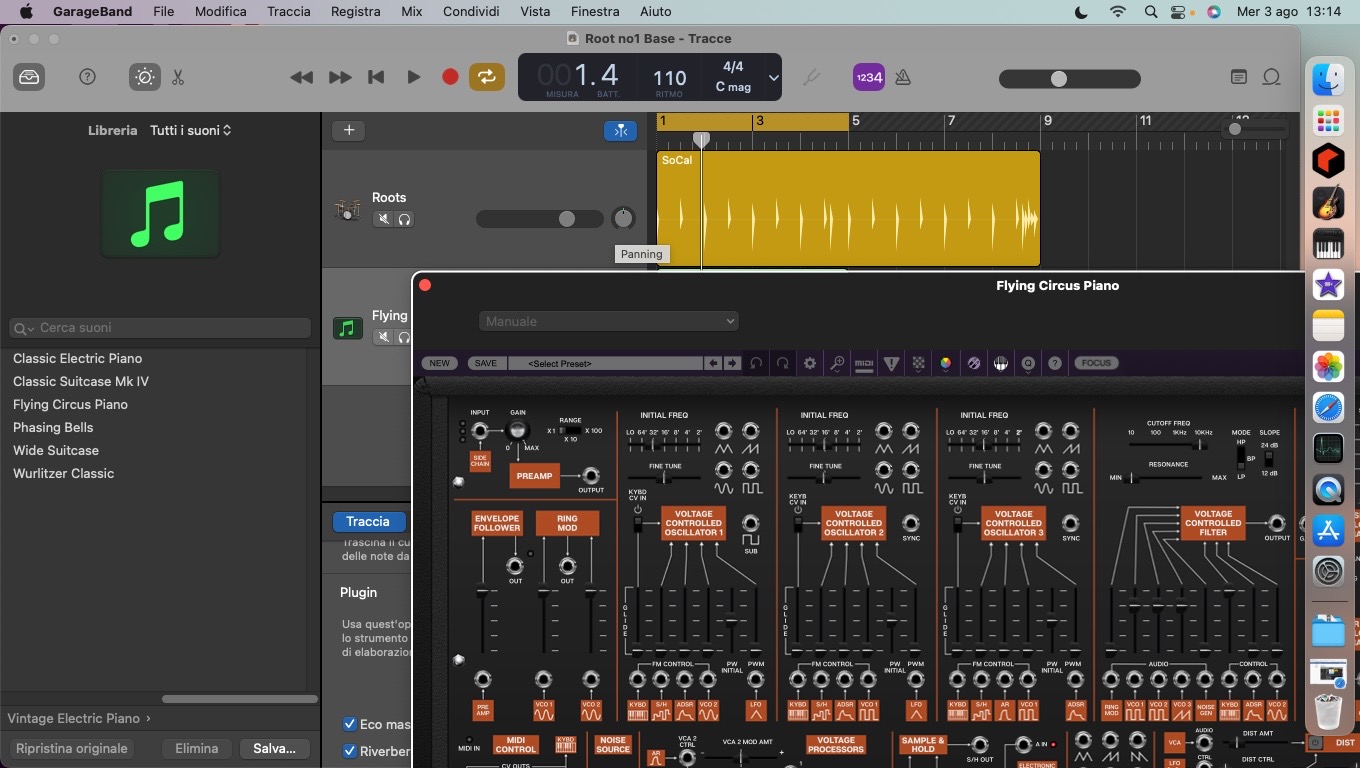Viewport: 1360px width, 768px height.
Task: Click the Elimina button
Action: point(196,748)
